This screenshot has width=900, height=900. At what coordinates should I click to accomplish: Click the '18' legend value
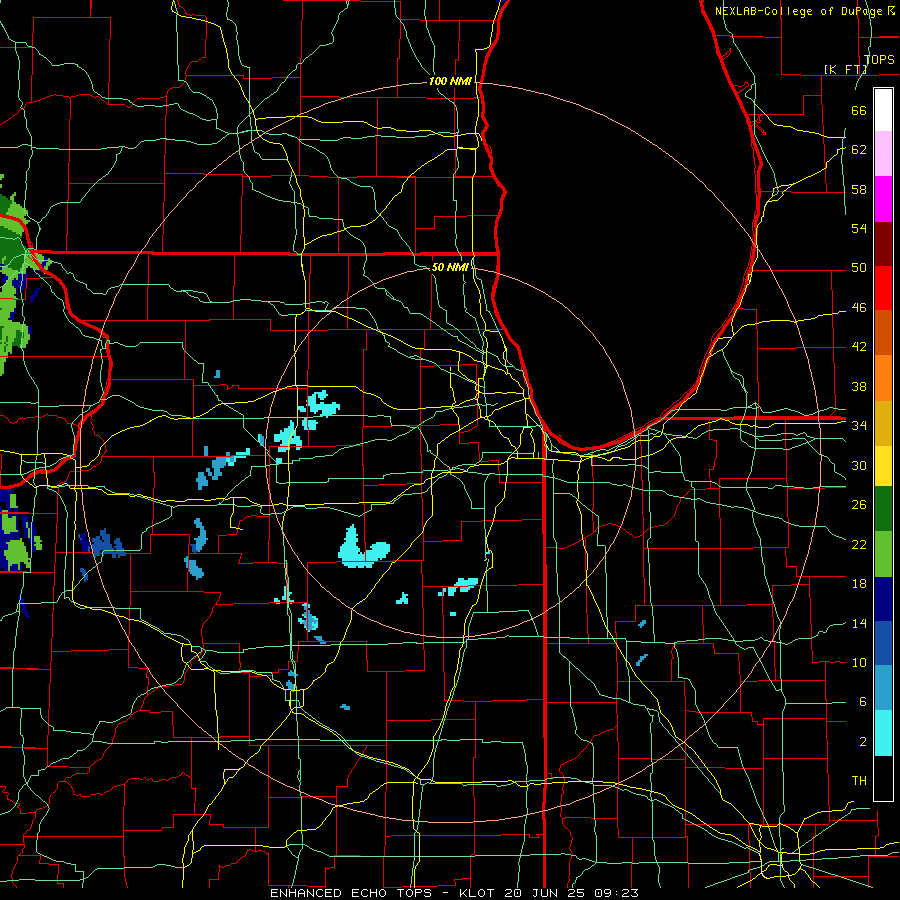click(859, 584)
